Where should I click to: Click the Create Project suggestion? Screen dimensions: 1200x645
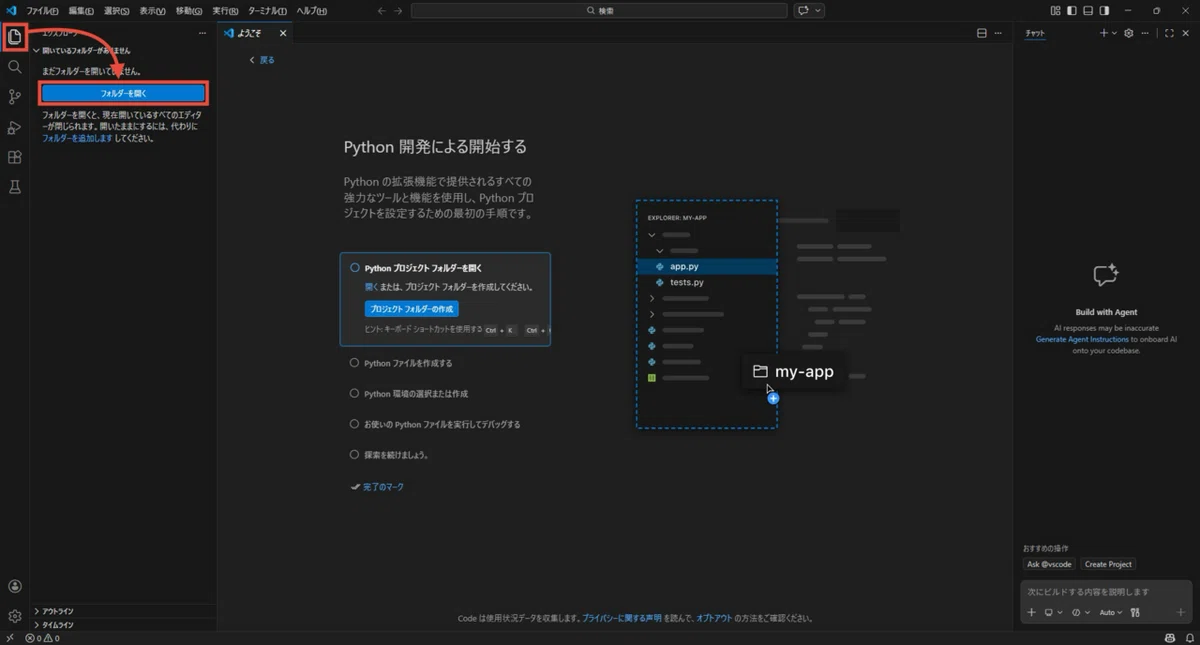click(1108, 564)
